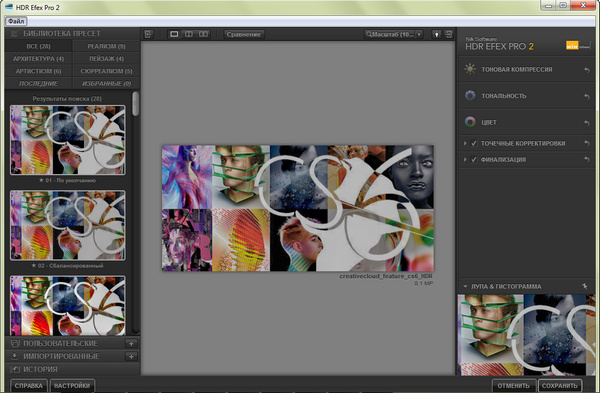Screen dimensions: 600x393
Task: Toggle the ФИНАЛИЗАЦИЯ checkbox
Action: (474, 160)
